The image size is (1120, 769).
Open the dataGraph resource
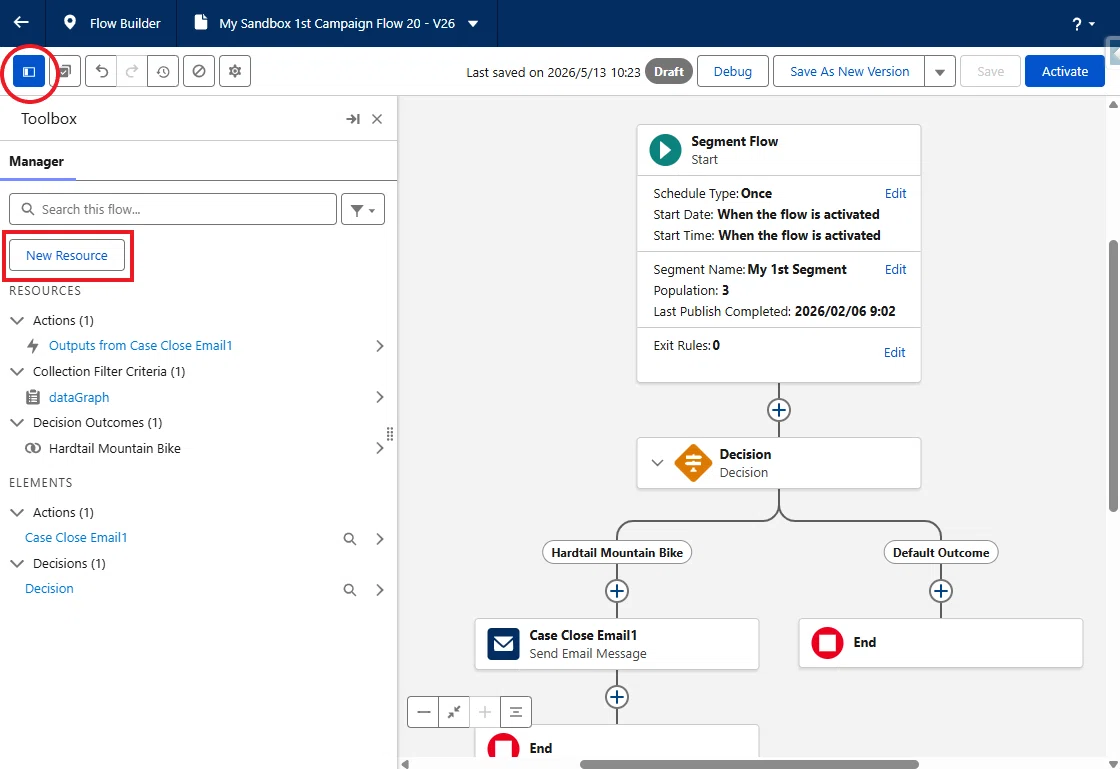pyautogui.click(x=79, y=397)
